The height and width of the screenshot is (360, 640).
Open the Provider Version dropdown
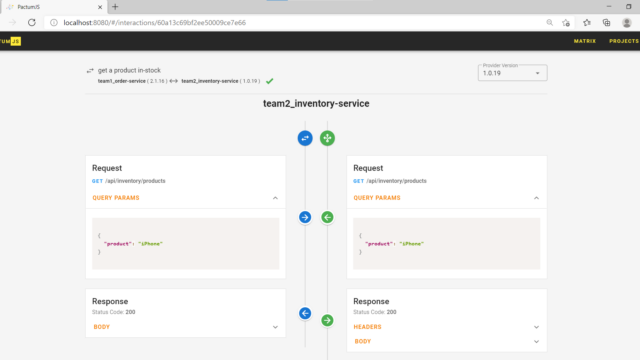513,73
